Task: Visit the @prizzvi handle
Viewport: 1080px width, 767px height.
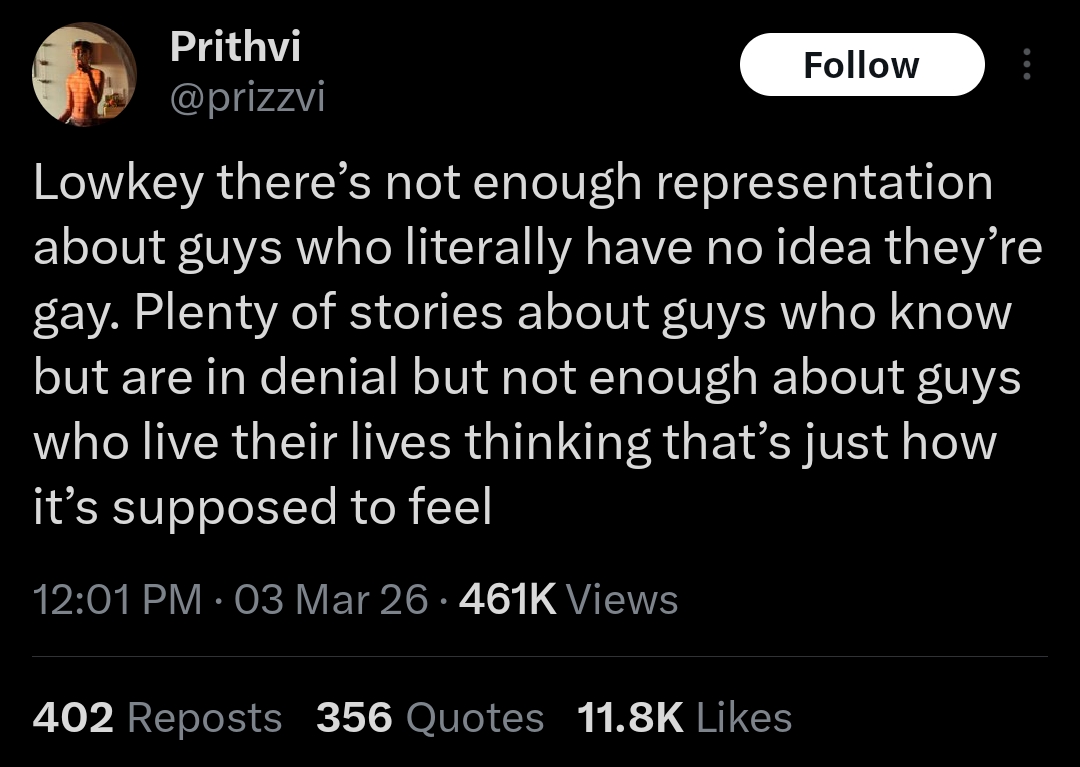Action: [247, 97]
